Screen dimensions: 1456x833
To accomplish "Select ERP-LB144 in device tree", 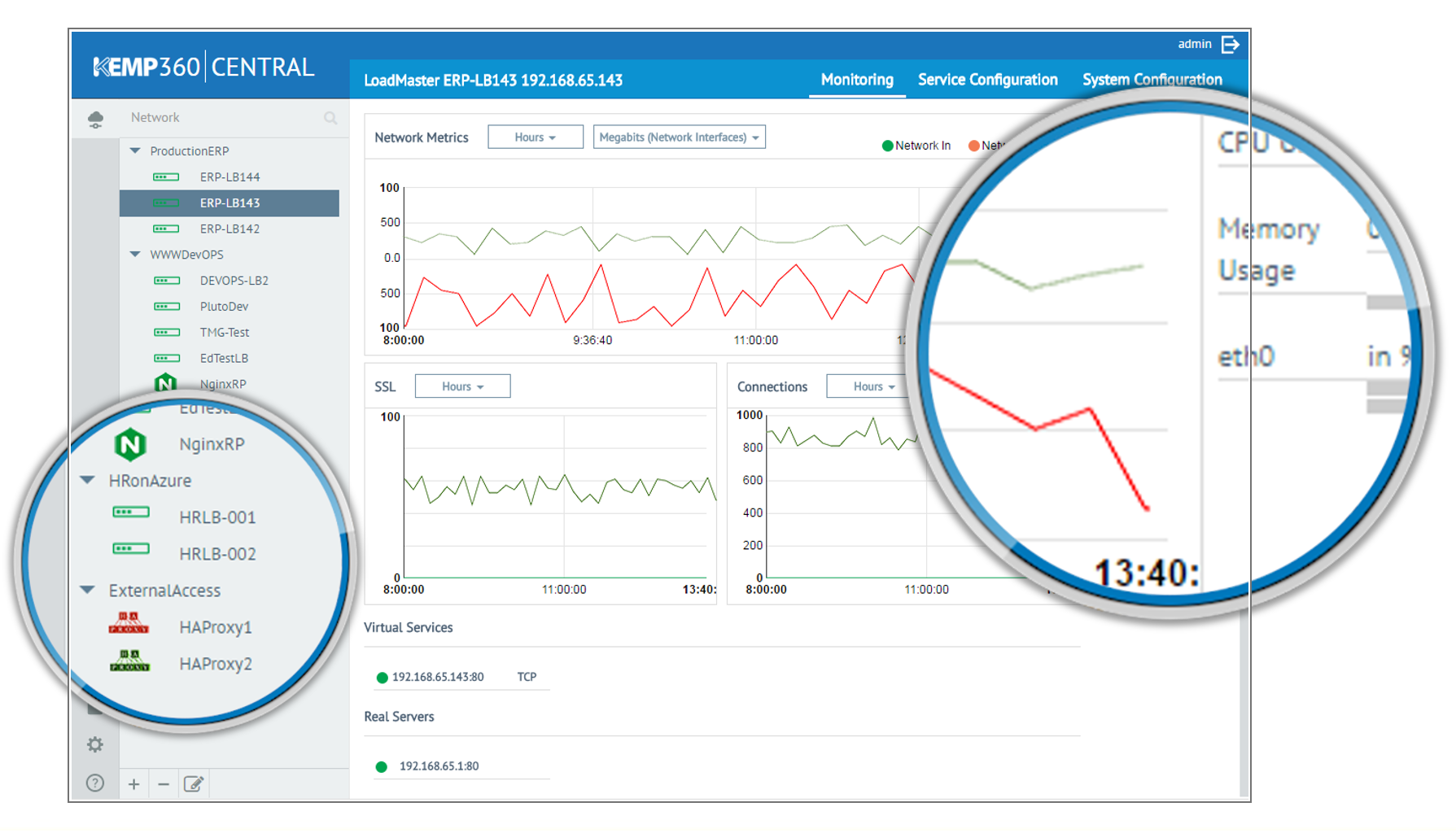I will point(230,177).
